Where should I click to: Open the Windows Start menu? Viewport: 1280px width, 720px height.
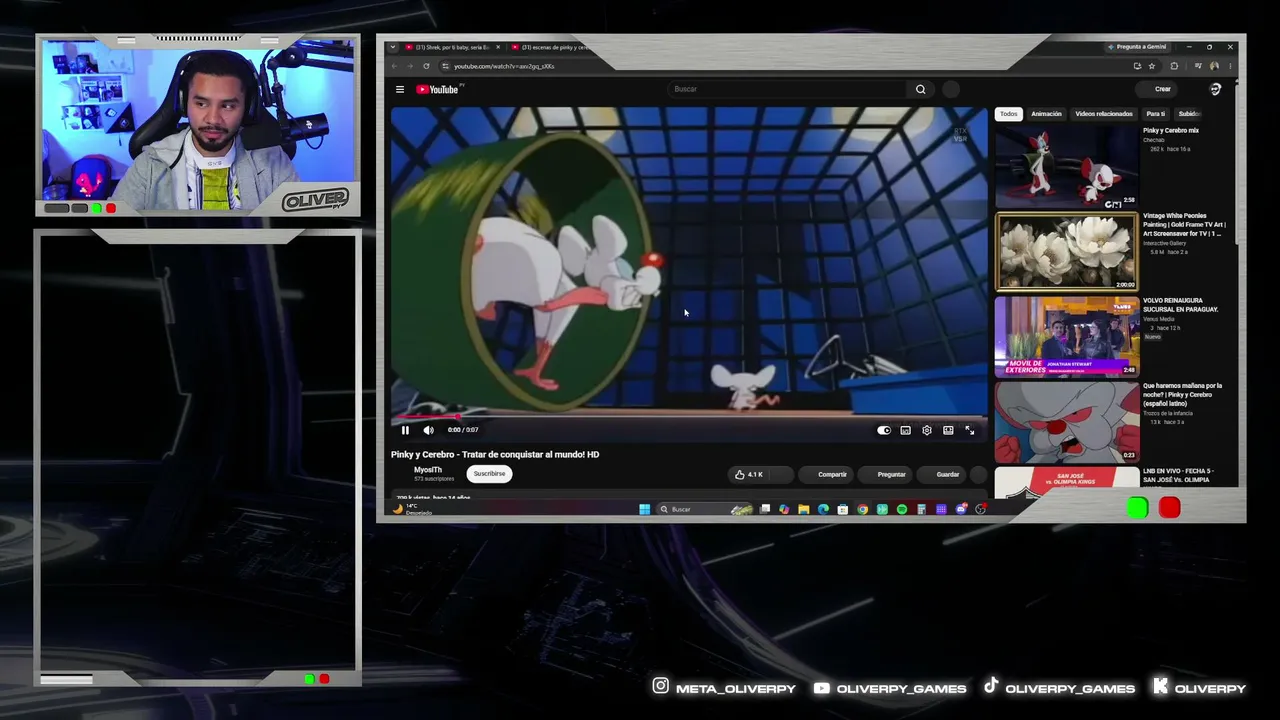click(x=644, y=509)
